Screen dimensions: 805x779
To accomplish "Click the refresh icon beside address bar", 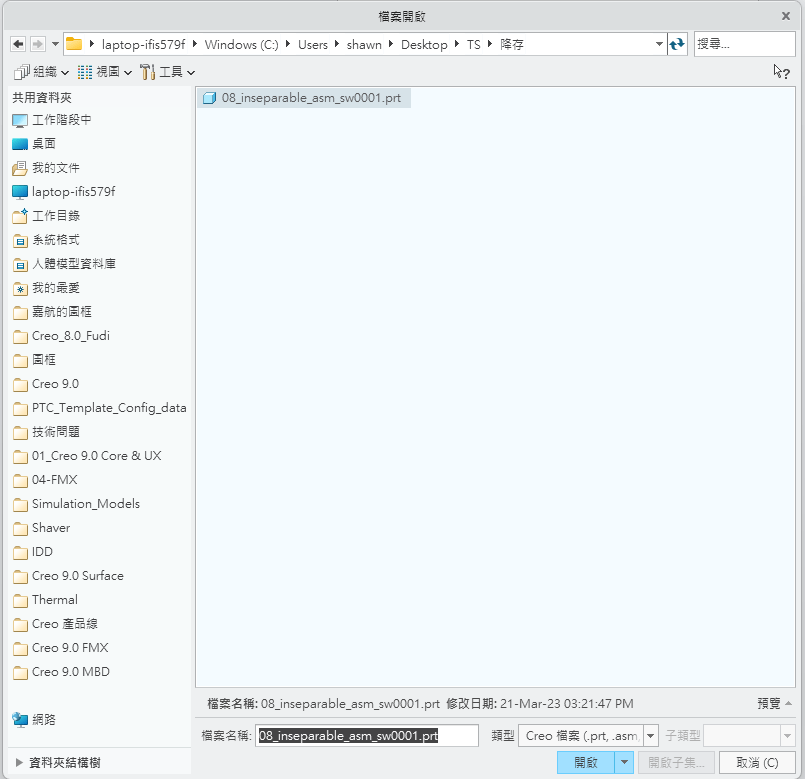I will pos(678,44).
